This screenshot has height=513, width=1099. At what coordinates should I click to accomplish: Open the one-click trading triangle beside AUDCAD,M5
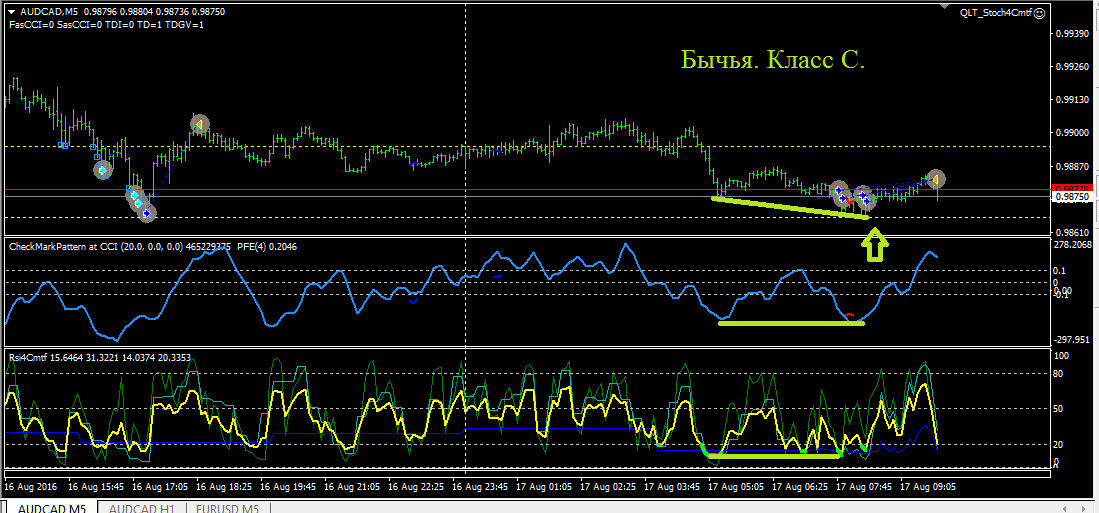(x=13, y=12)
